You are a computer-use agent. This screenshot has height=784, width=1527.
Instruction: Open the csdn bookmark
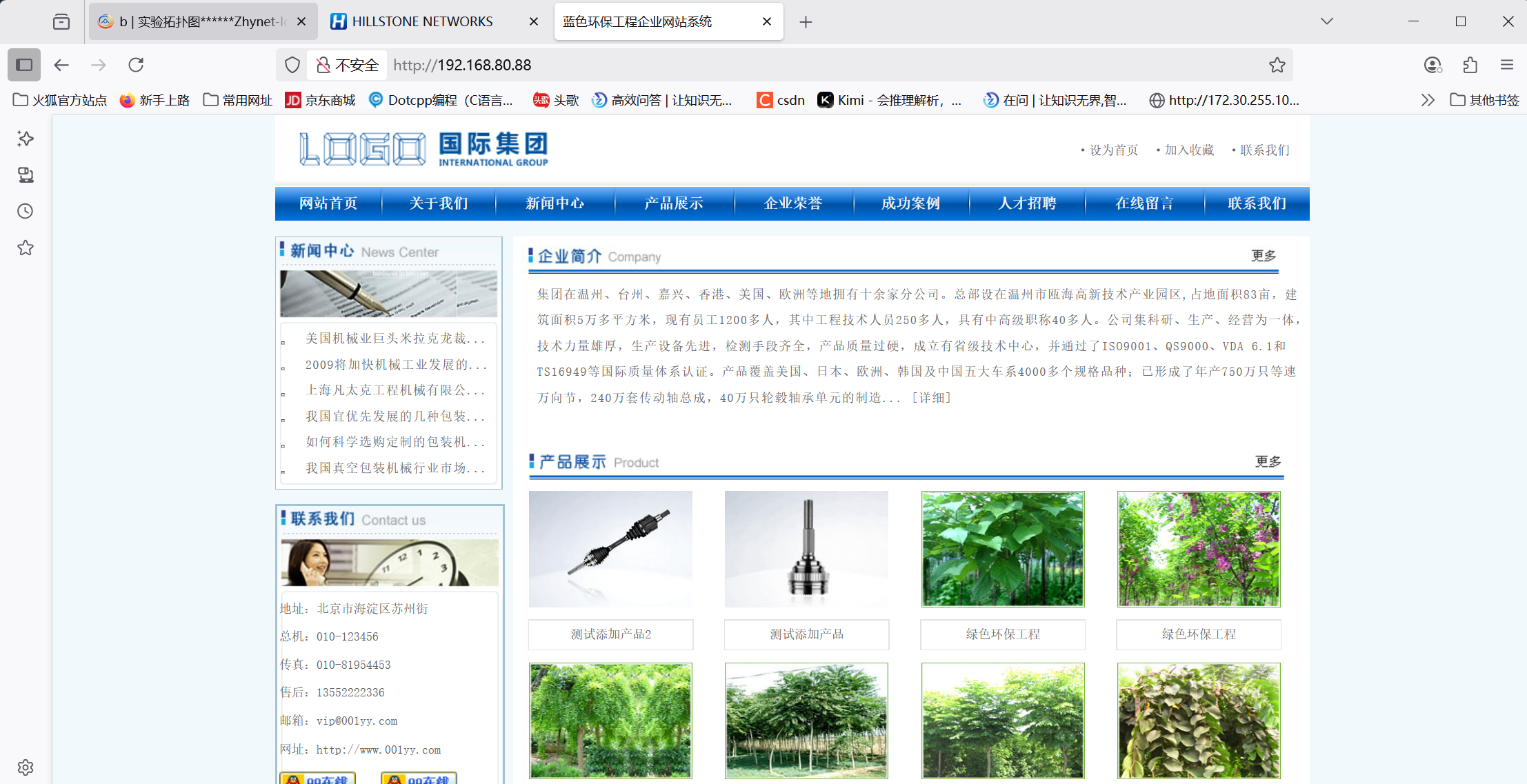tap(781, 100)
